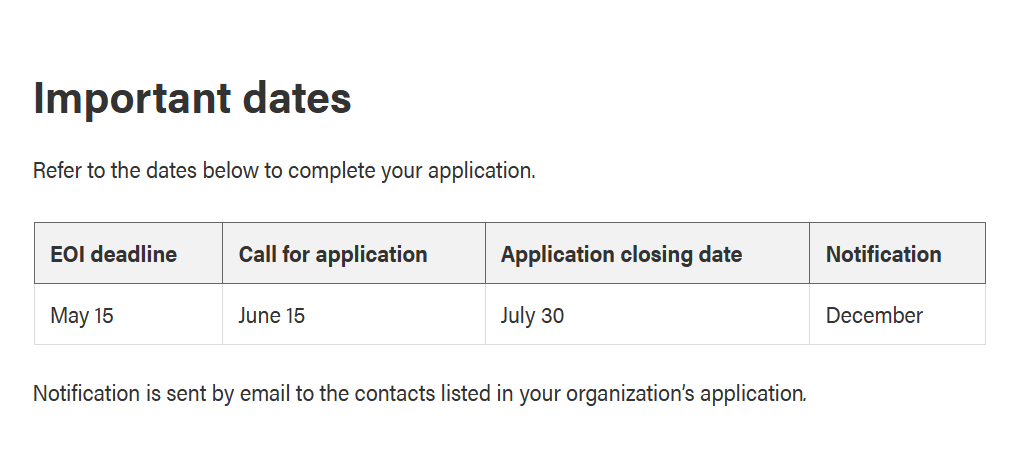Image resolution: width=1023 pixels, height=461 pixels.
Task: Select the "Call for application" column header
Action: tap(333, 254)
